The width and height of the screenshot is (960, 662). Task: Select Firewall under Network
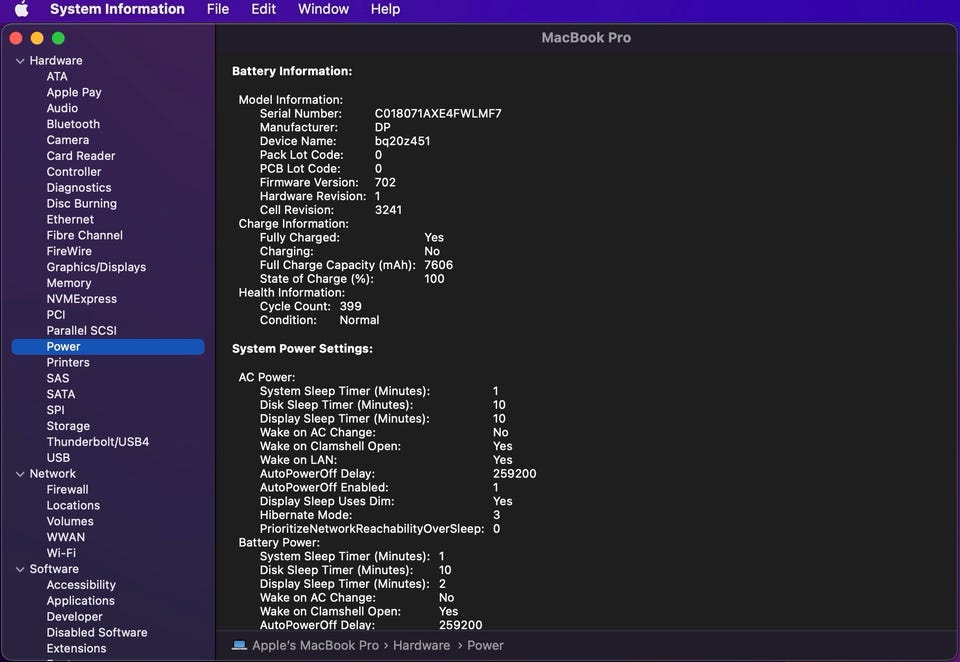(x=67, y=490)
